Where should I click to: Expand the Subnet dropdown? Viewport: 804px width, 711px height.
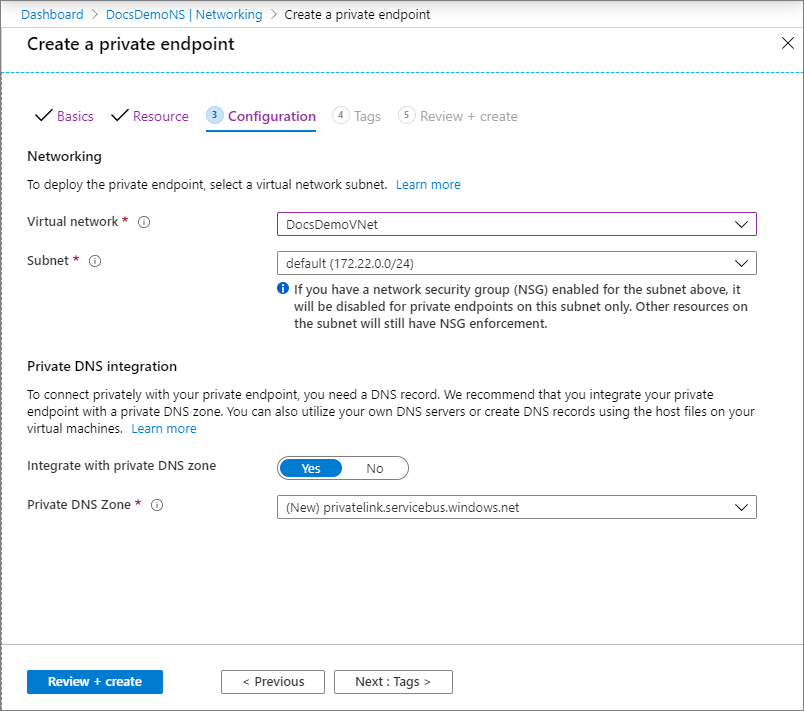(x=516, y=263)
